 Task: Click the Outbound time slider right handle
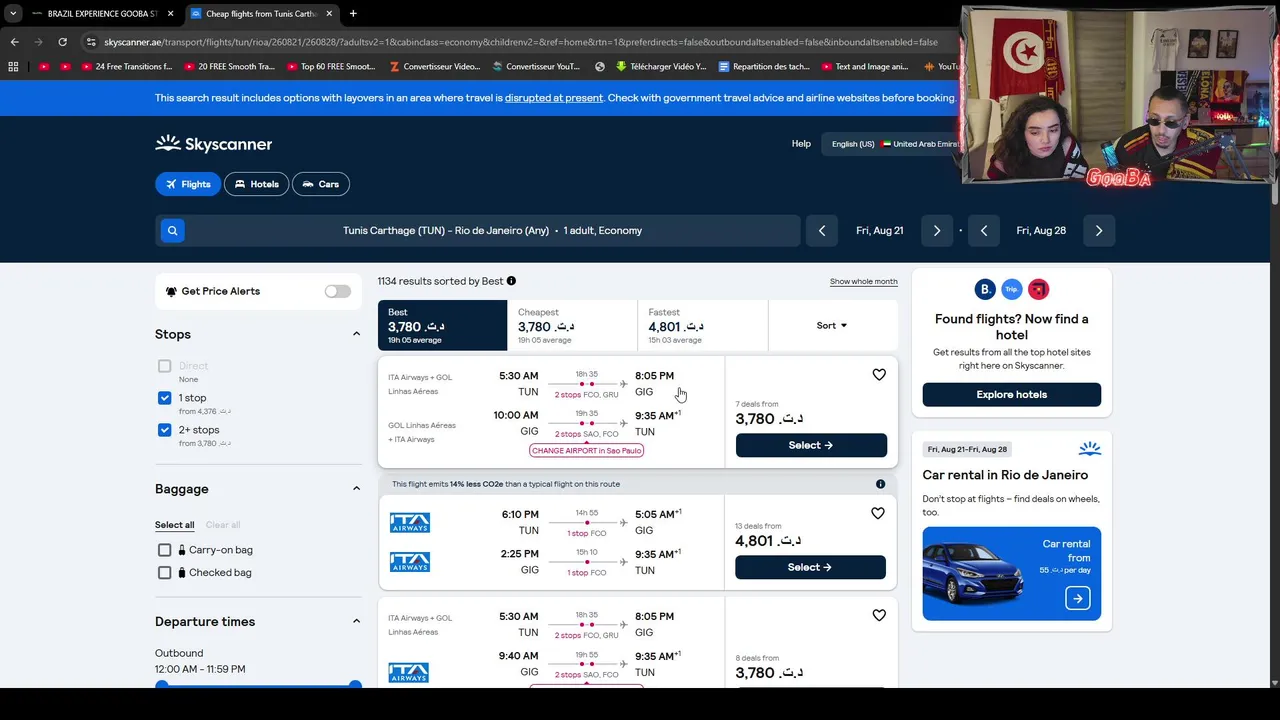click(355, 685)
